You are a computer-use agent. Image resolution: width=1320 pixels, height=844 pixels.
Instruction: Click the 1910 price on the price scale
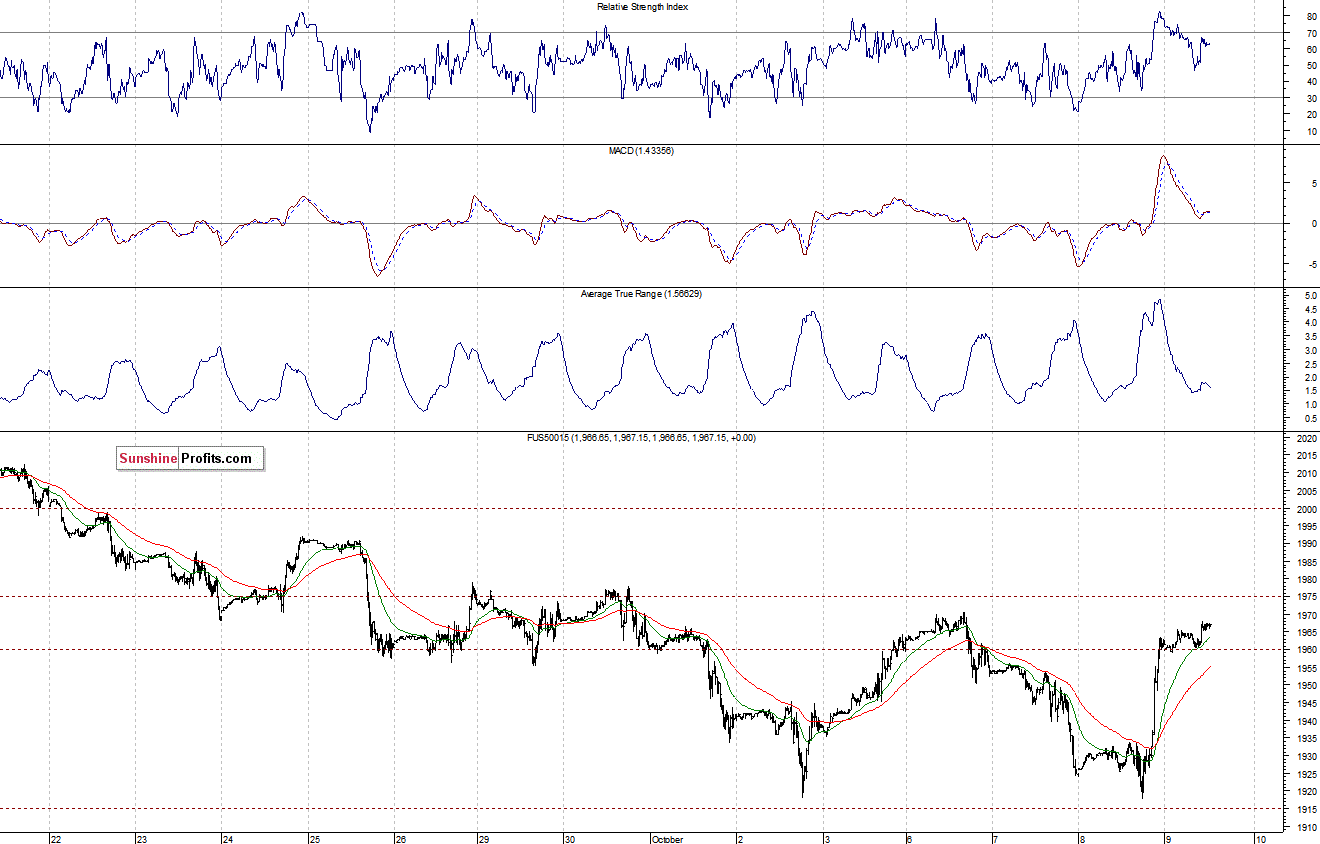click(x=1307, y=827)
